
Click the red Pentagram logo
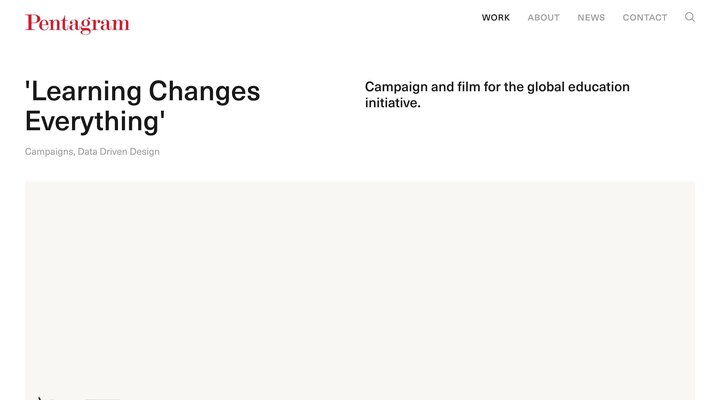77,24
